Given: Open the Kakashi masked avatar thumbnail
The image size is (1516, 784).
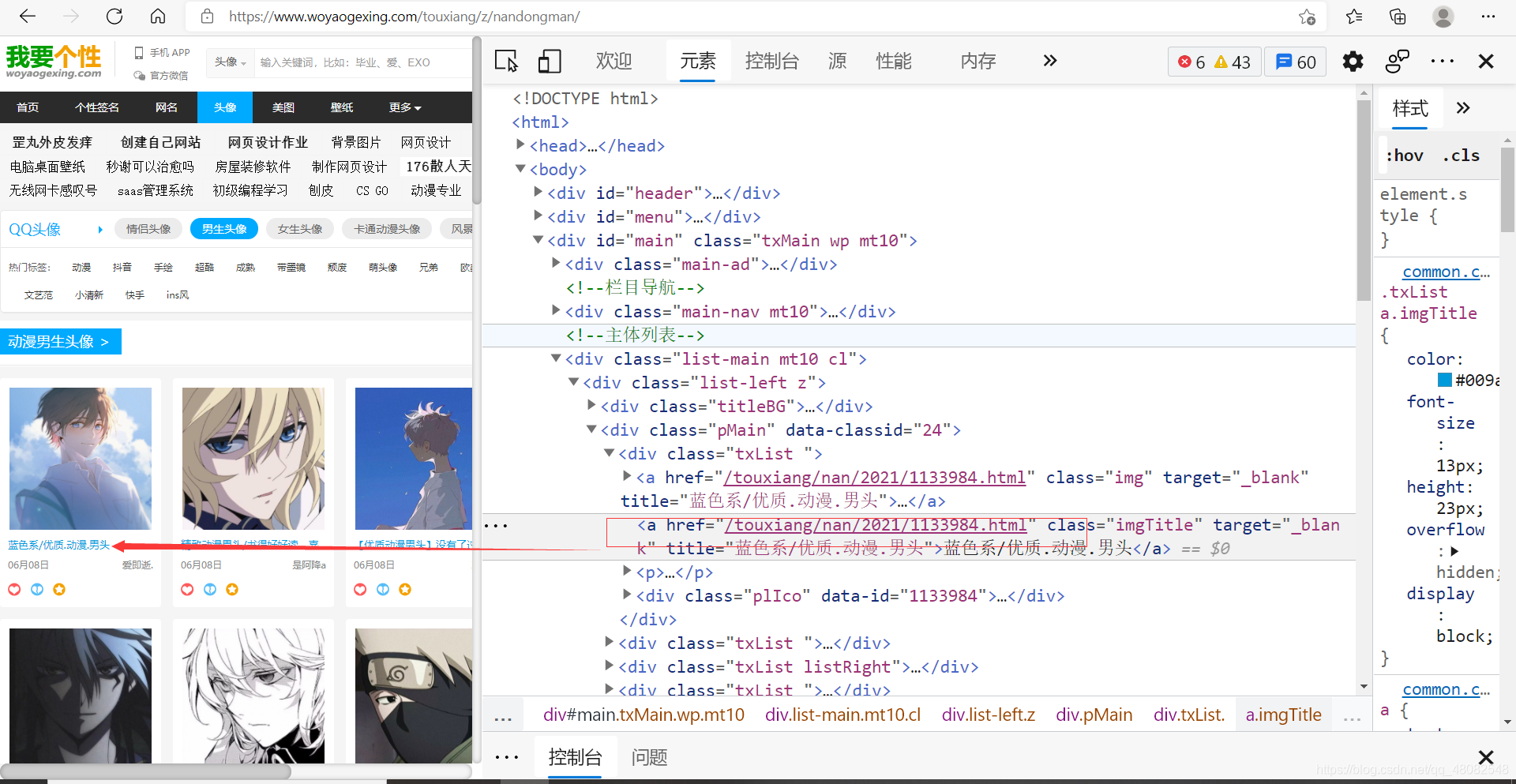Looking at the screenshot, I should [414, 696].
